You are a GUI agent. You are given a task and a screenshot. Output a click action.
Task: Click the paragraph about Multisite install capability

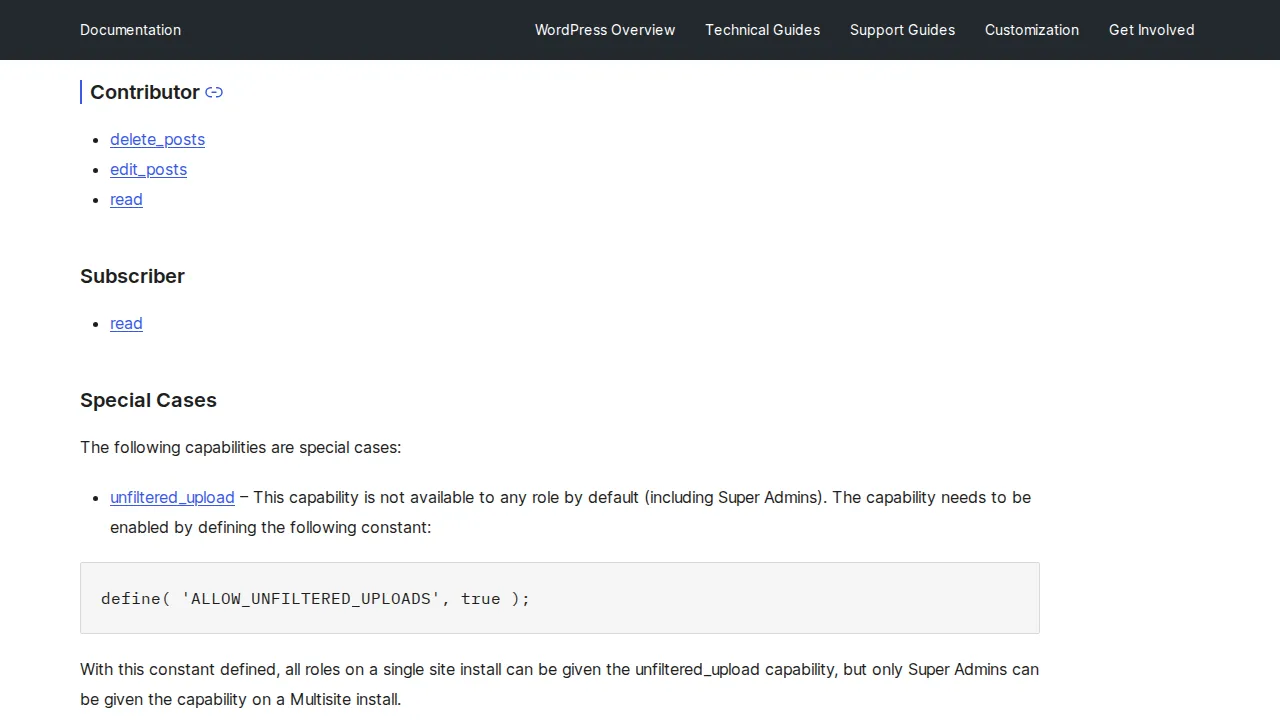pyautogui.click(x=559, y=684)
